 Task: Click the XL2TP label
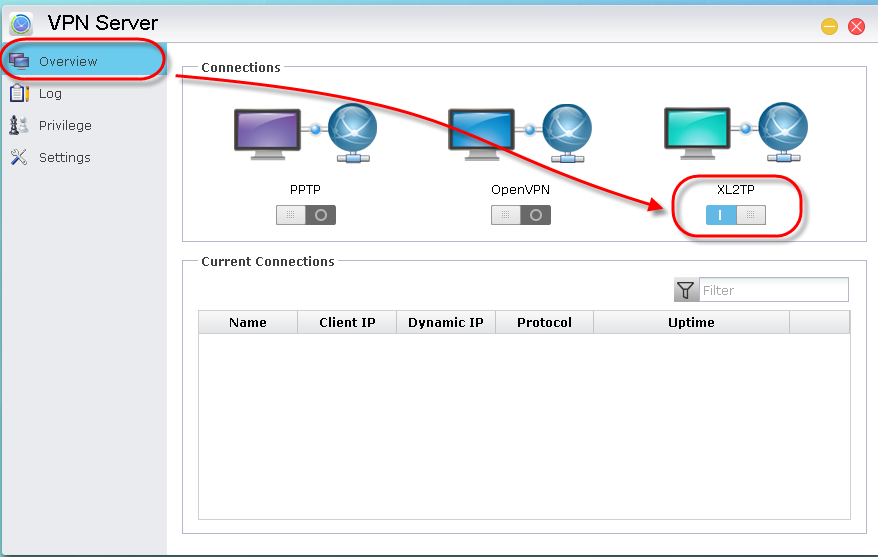tap(736, 190)
